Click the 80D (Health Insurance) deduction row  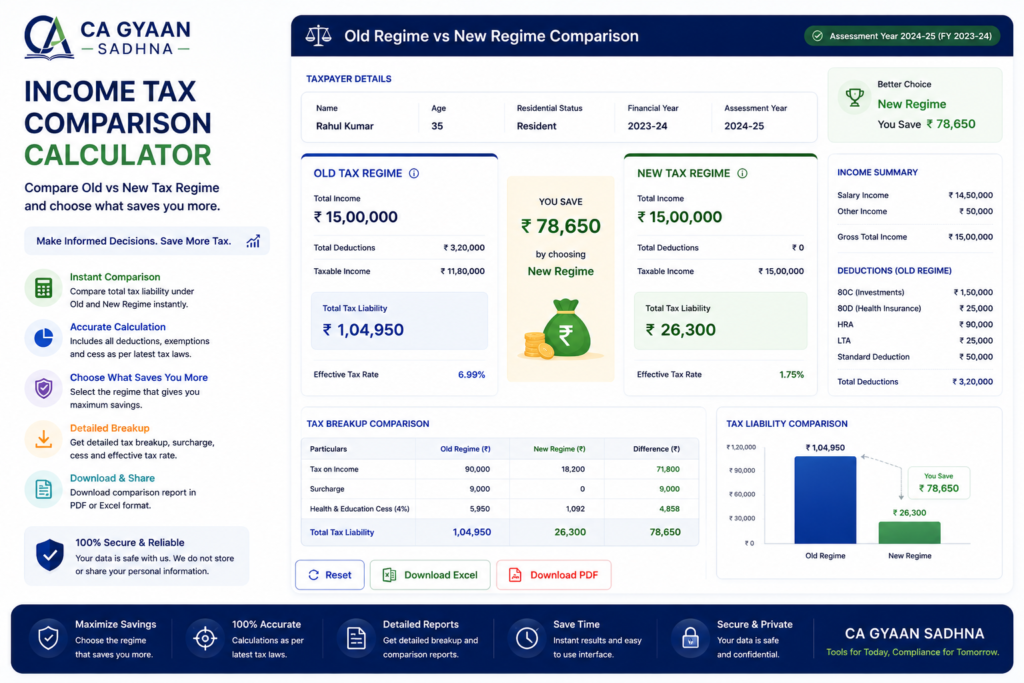[x=915, y=308]
